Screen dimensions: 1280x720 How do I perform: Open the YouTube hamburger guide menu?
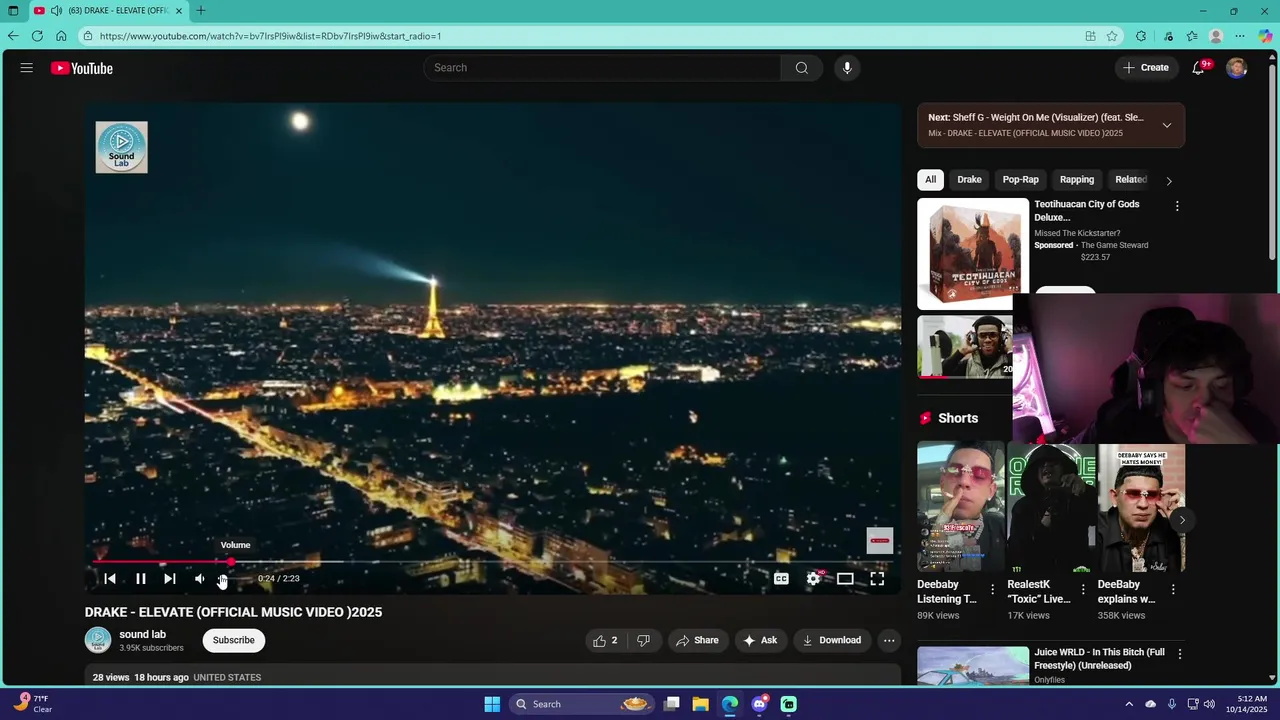[x=27, y=68]
